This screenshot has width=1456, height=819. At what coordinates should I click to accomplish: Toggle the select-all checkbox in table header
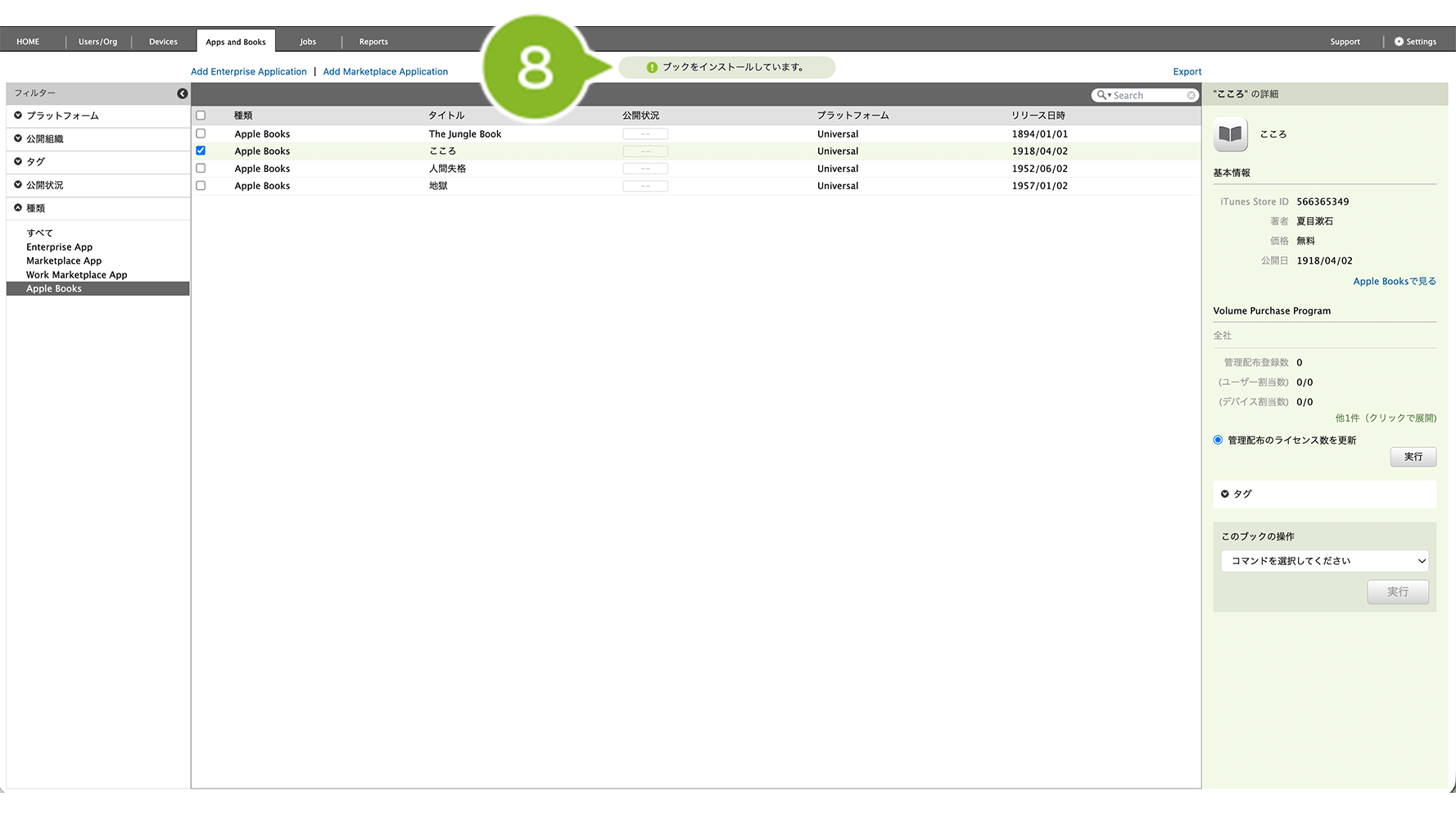(x=201, y=115)
